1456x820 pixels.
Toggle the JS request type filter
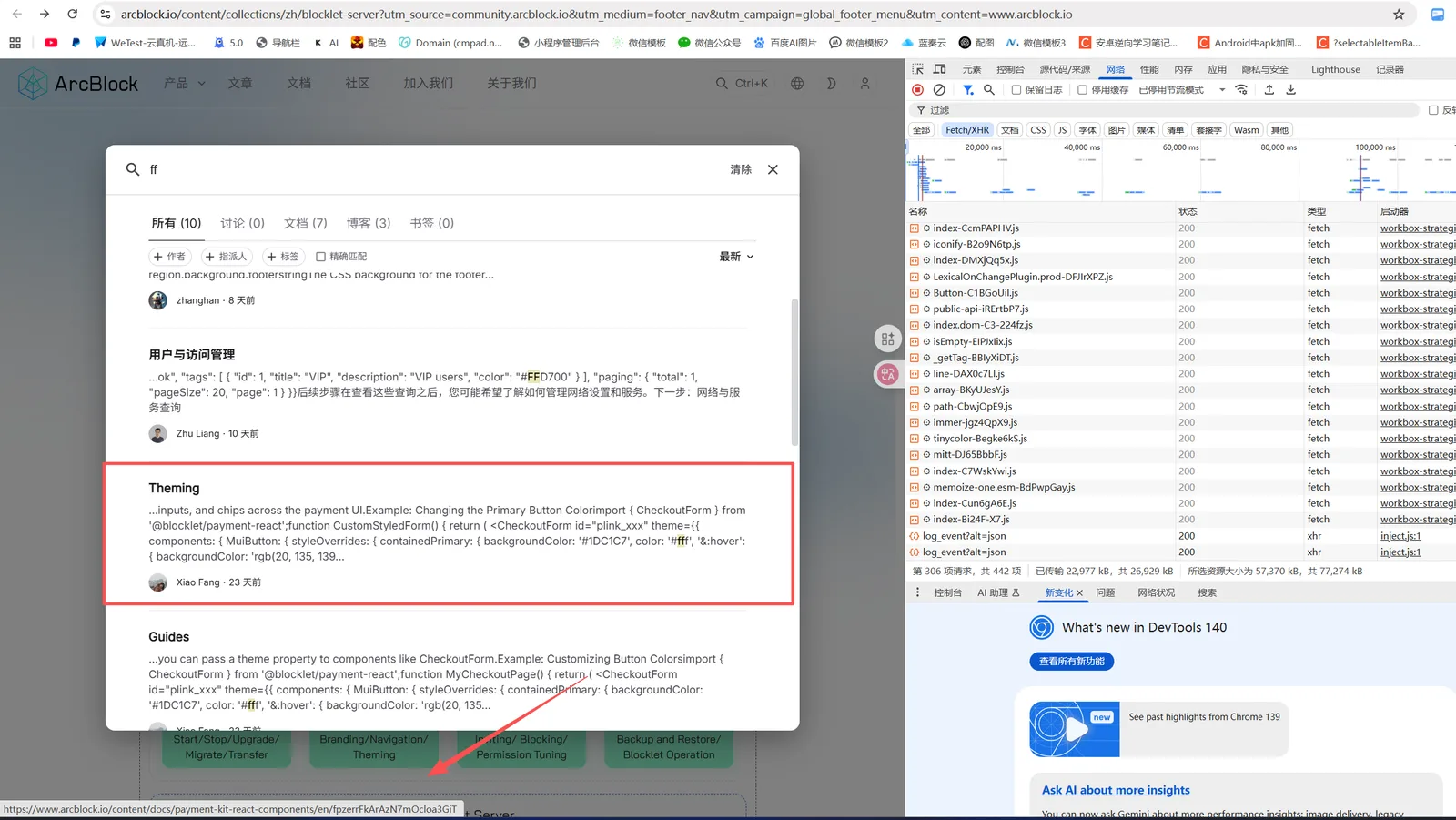pyautogui.click(x=1062, y=130)
